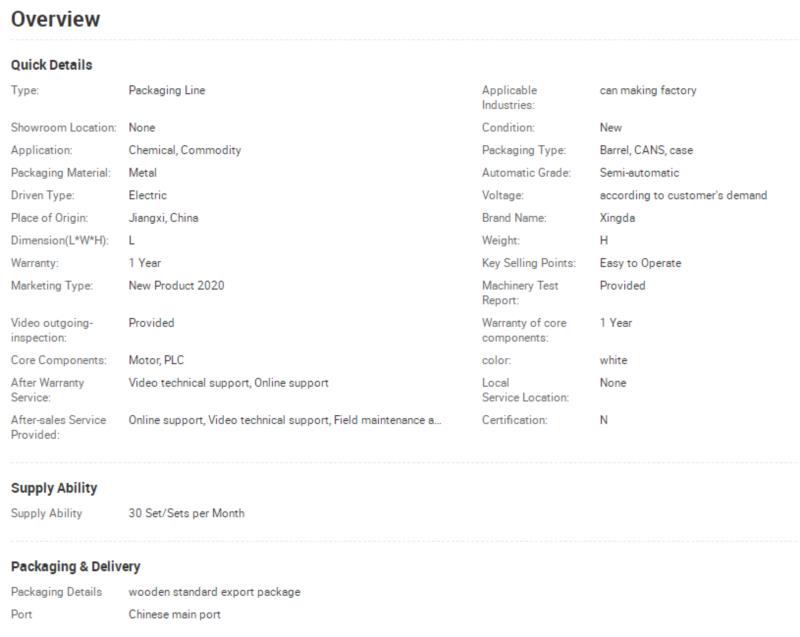Select the can making factory text
Image resolution: width=800 pixels, height=637 pixels.
coord(648,90)
